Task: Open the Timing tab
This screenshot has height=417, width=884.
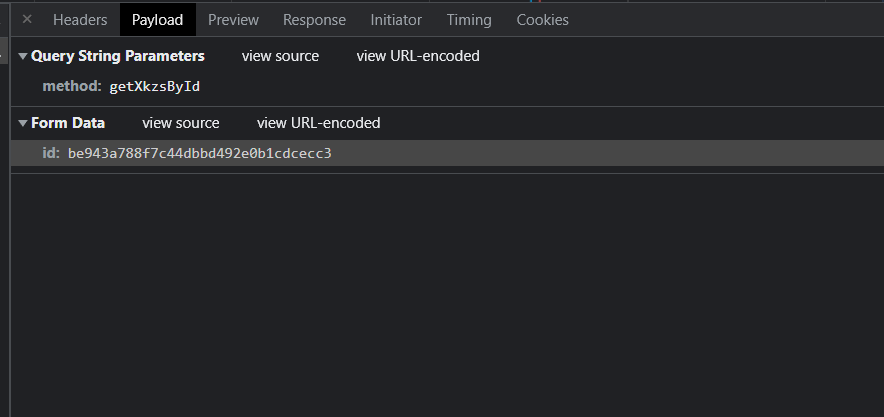Action: 469,20
